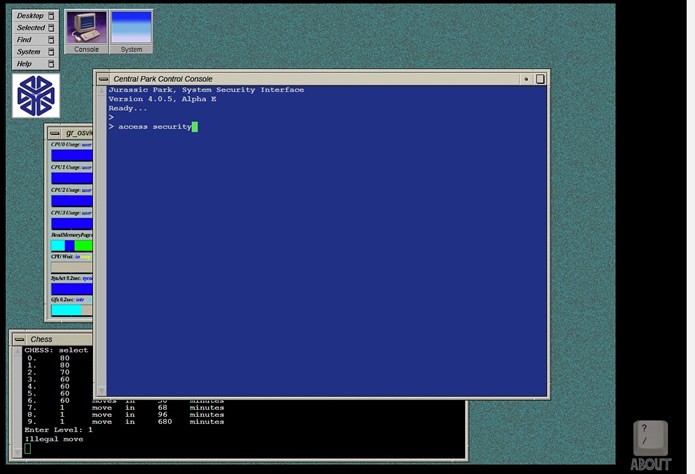Click the gr_osview window title

point(78,133)
